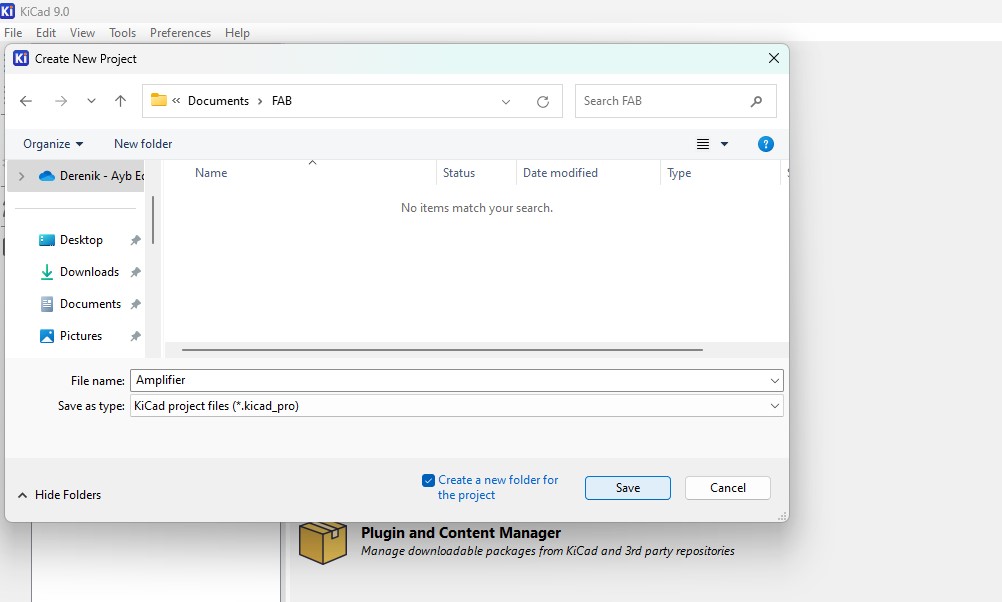
Task: Open view options dropdown arrow
Action: tap(724, 144)
